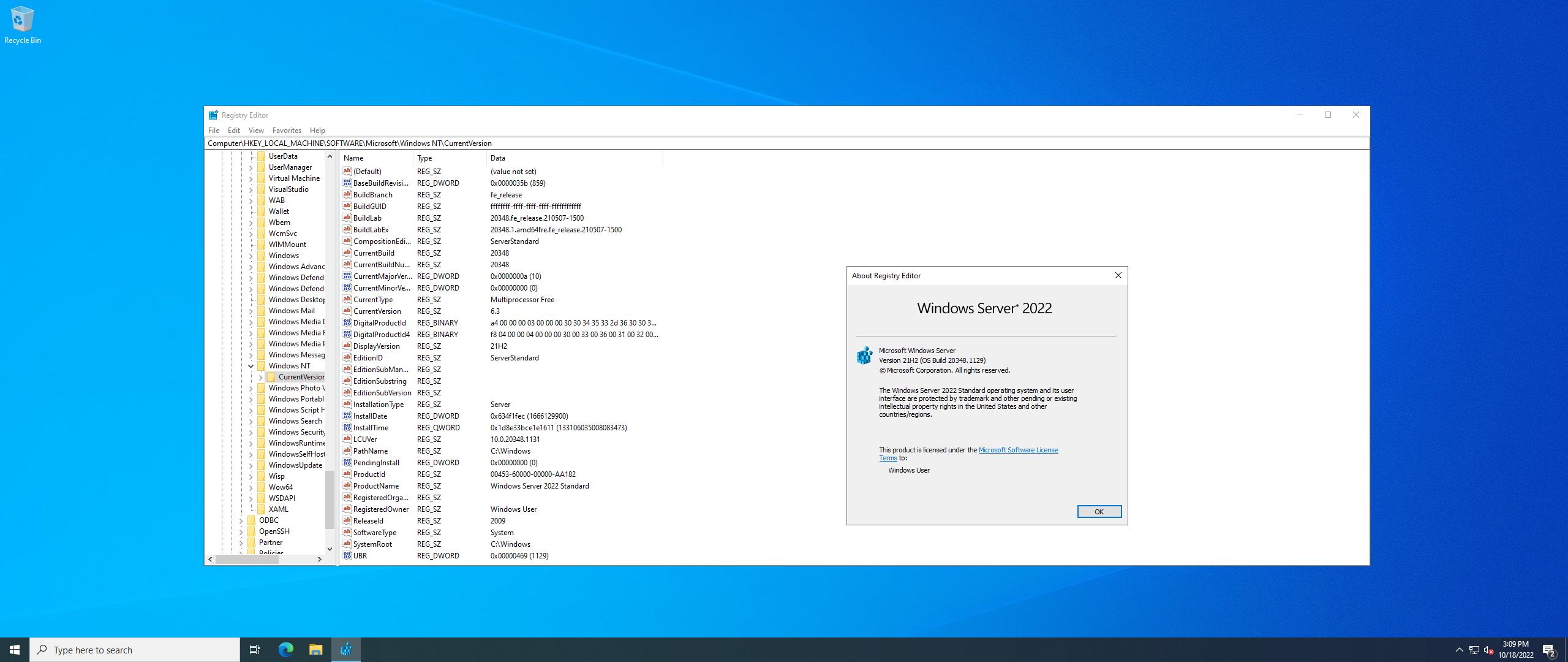Open the Help menu

pos(317,130)
